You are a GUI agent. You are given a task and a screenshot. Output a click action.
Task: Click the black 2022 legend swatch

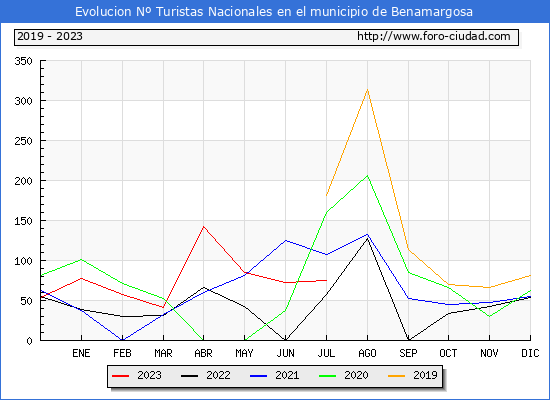point(189,376)
